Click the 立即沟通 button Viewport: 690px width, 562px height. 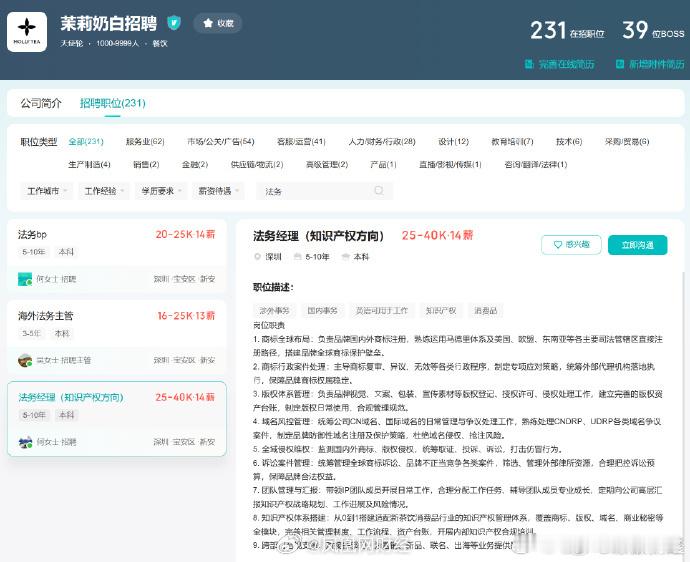point(638,245)
